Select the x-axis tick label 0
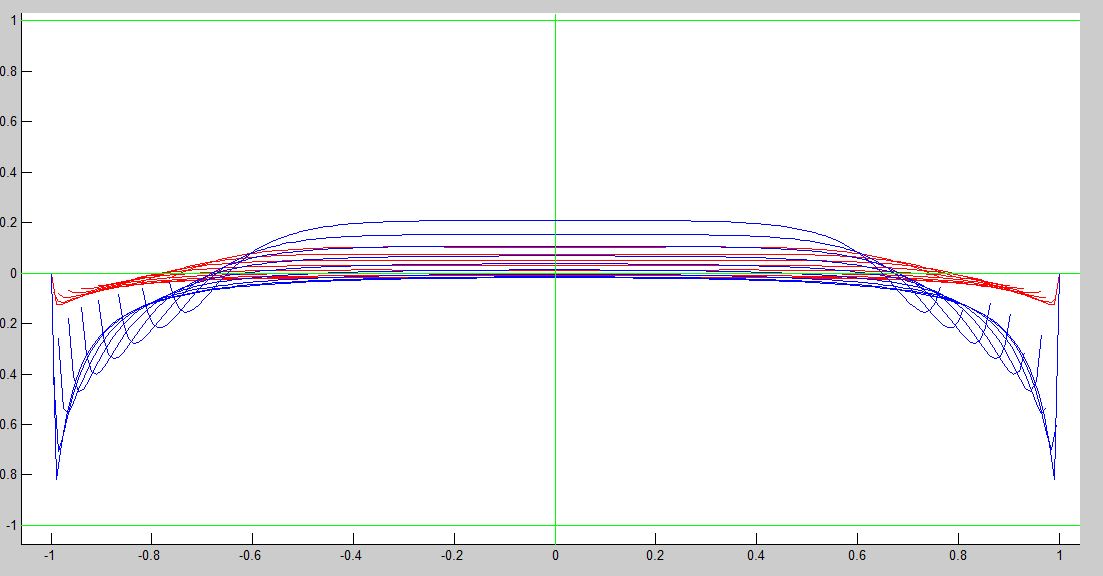This screenshot has height=576, width=1103. pos(555,554)
